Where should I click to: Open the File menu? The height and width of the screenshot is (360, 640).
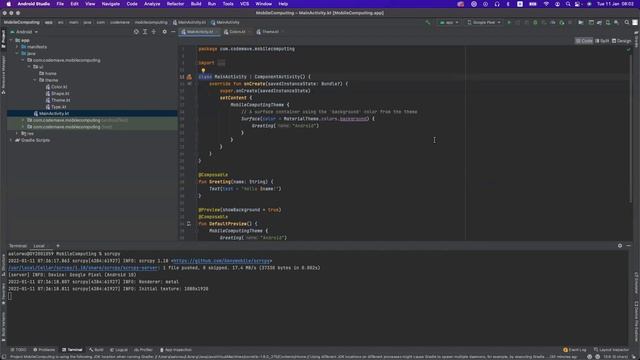point(60,4)
